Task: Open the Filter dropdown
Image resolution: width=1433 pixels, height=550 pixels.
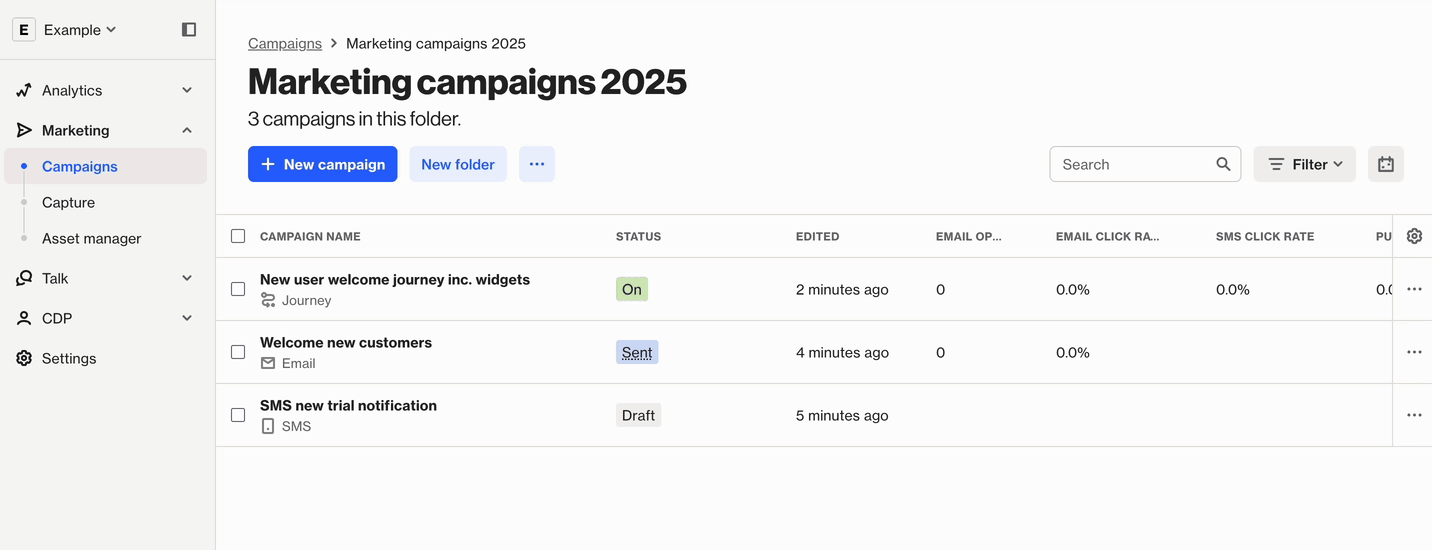Action: (1304, 164)
